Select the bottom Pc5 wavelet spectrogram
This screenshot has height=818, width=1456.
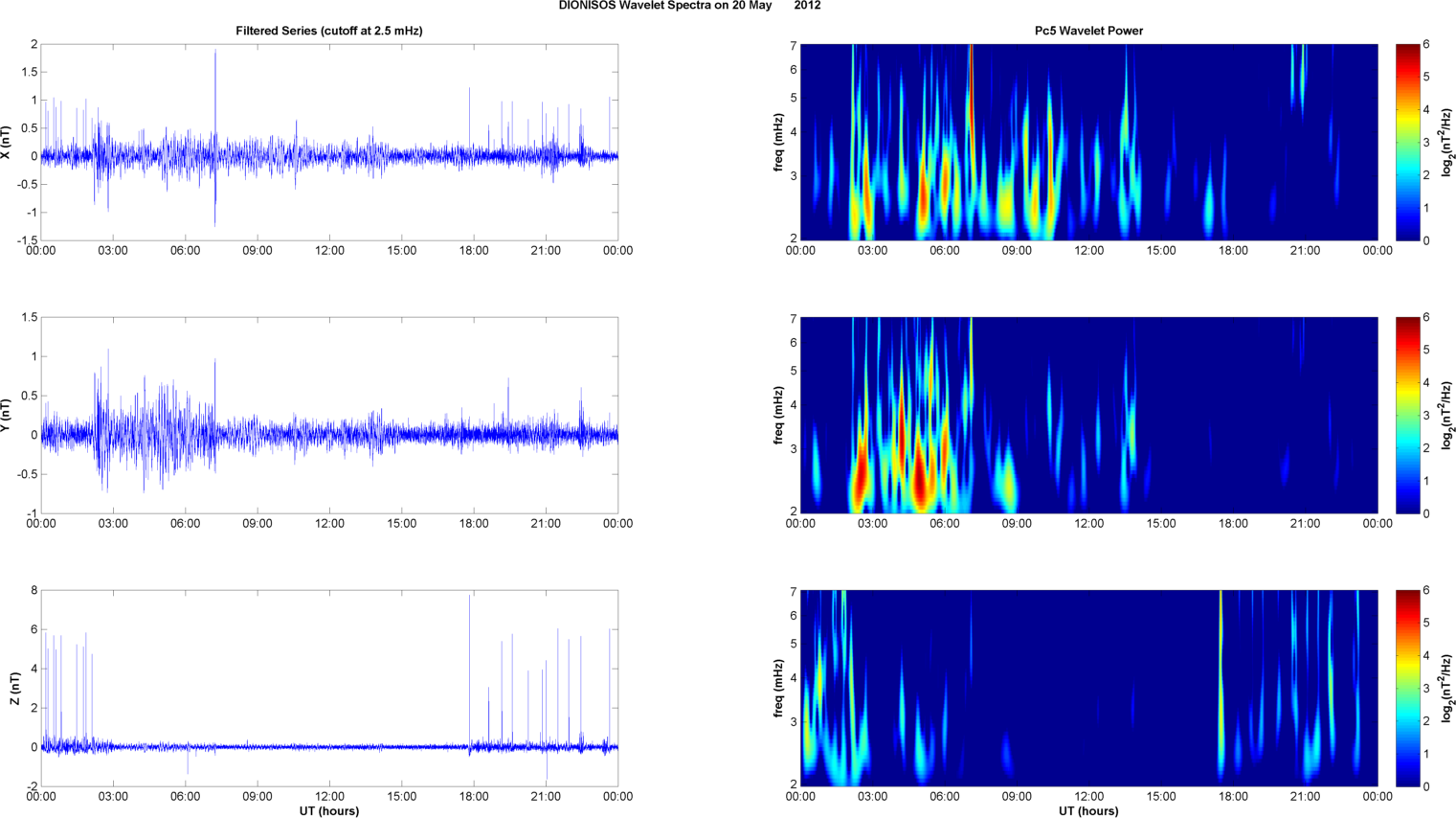pos(1088,689)
